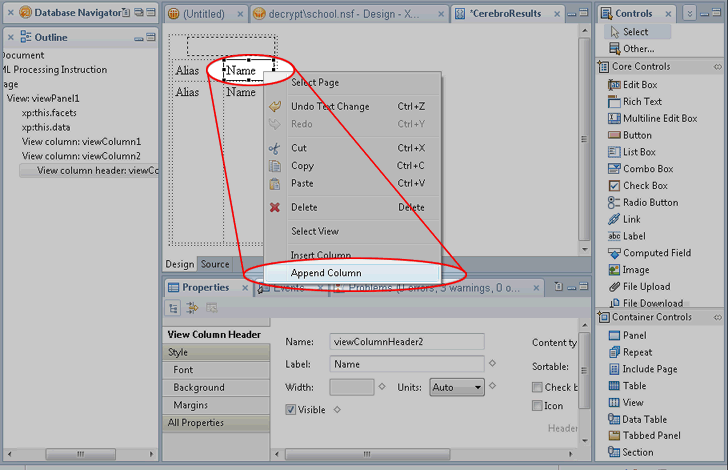Choose Cut in the context menu
Screen dimensions: 728x470
(352, 148)
